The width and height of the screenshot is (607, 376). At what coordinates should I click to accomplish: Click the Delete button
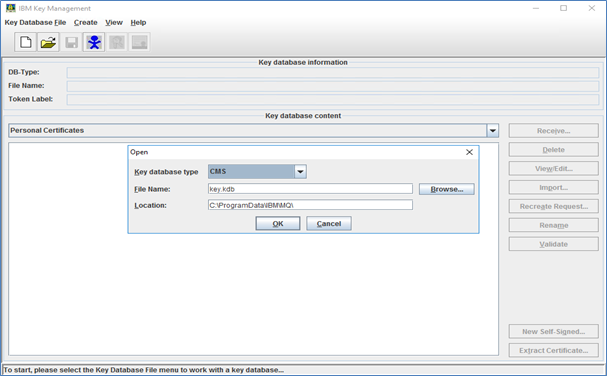click(x=554, y=149)
